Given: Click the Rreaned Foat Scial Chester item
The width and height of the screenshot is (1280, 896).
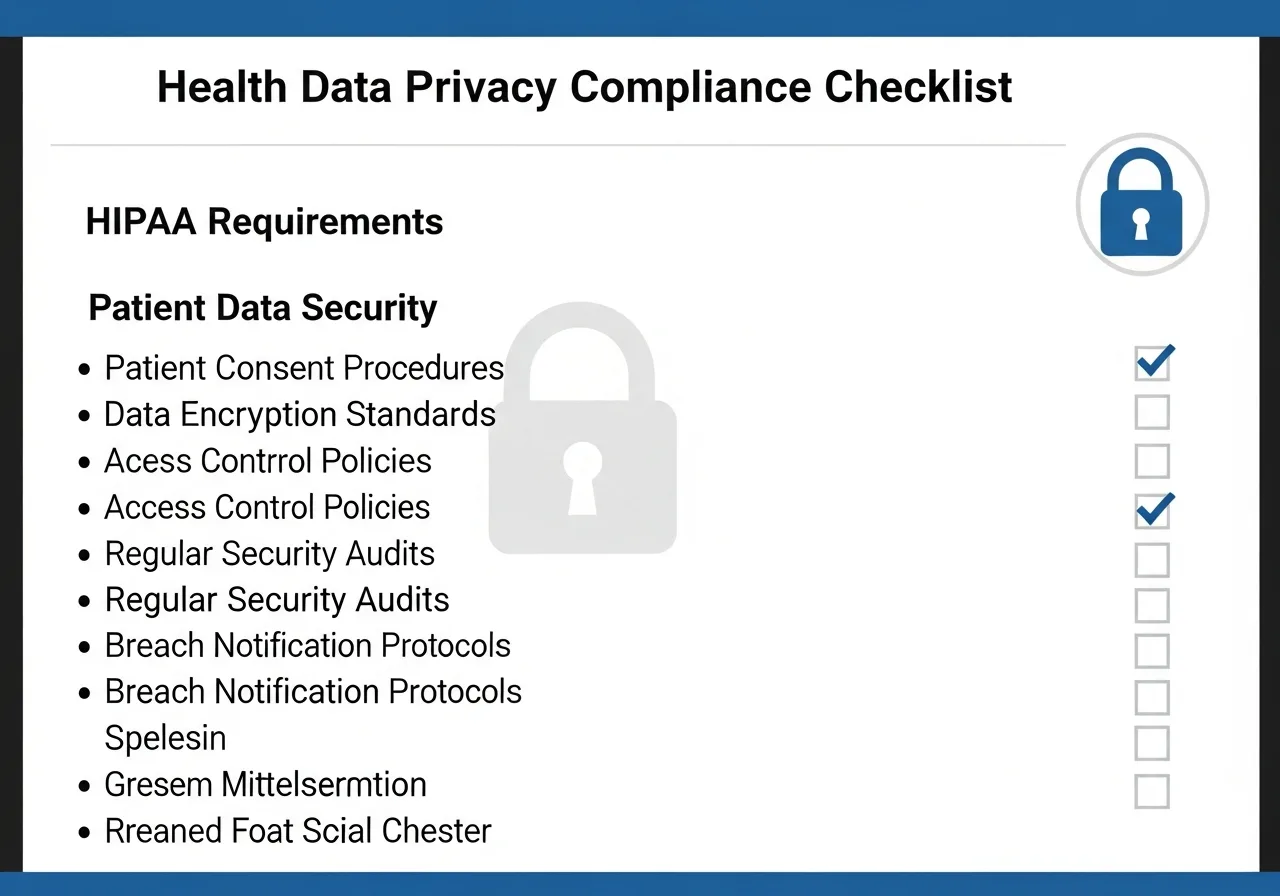Looking at the screenshot, I should [298, 831].
